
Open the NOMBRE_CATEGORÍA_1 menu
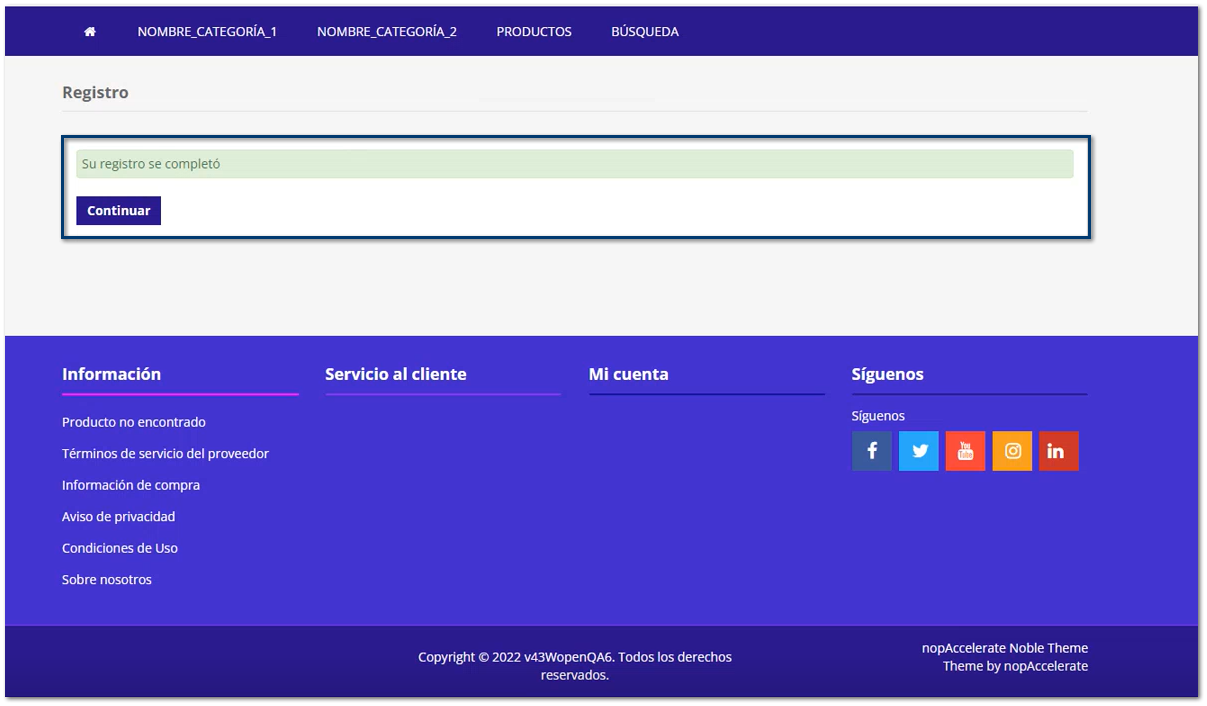click(x=208, y=31)
